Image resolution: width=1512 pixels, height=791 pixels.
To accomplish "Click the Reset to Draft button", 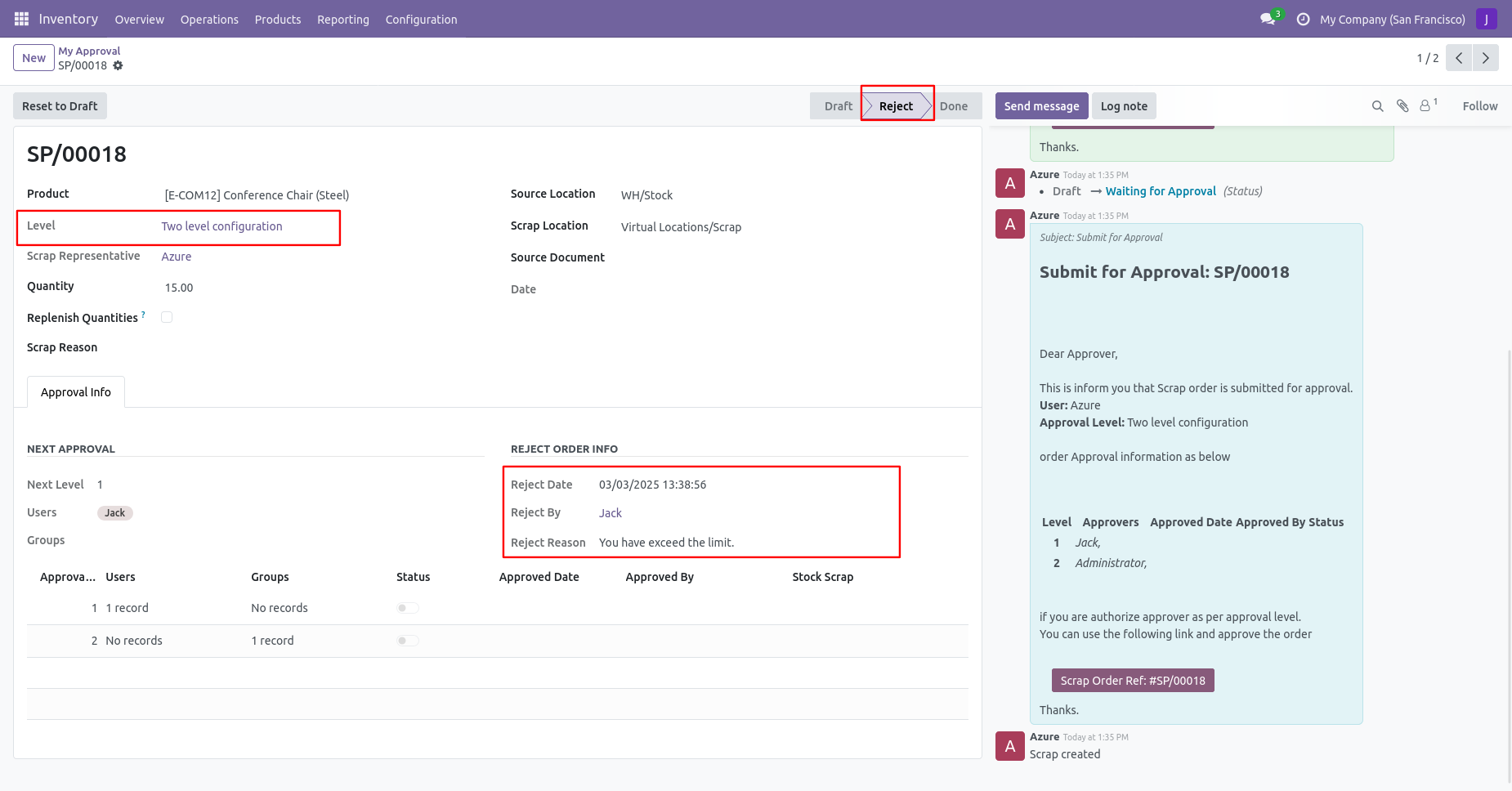I will tap(60, 106).
